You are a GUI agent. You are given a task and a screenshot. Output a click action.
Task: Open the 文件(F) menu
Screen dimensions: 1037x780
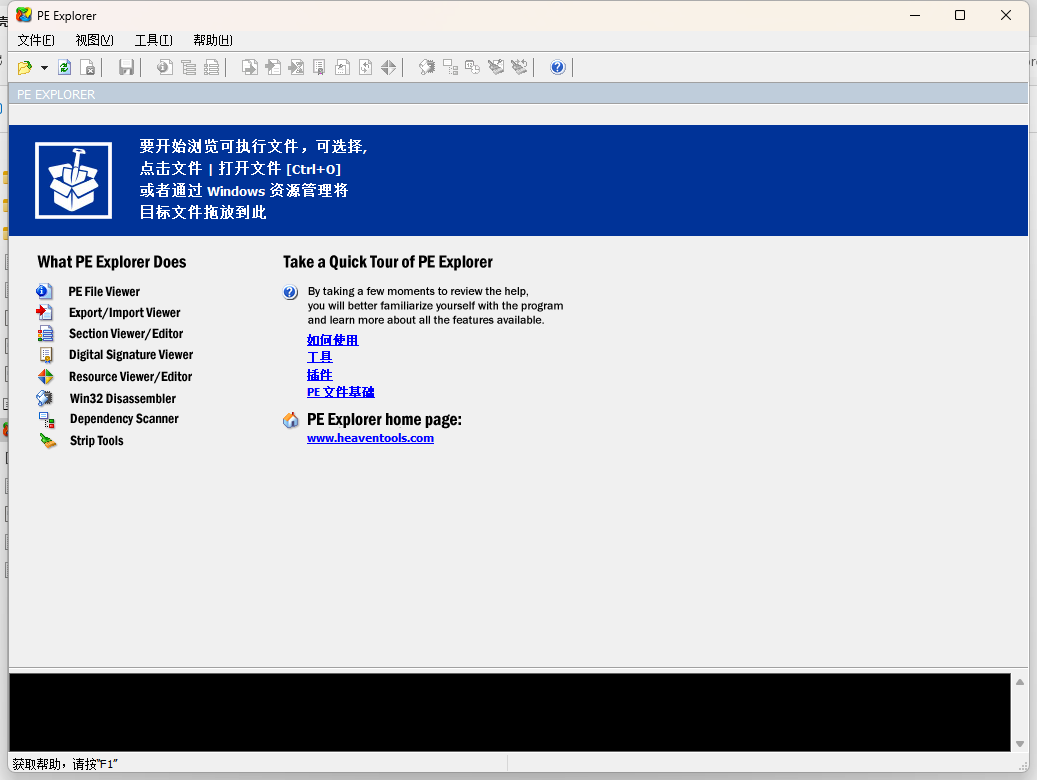36,40
